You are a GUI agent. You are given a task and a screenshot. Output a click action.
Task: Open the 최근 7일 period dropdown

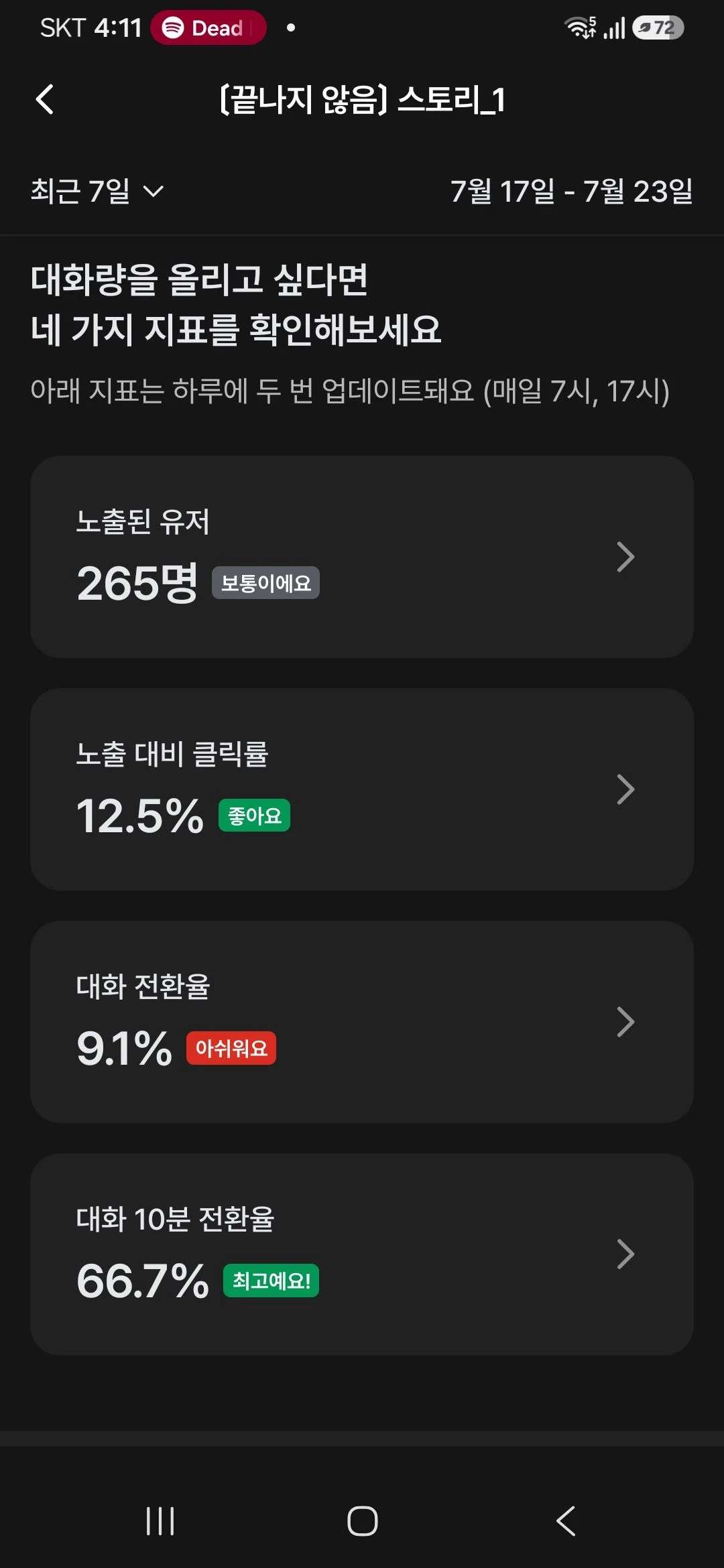(x=97, y=191)
